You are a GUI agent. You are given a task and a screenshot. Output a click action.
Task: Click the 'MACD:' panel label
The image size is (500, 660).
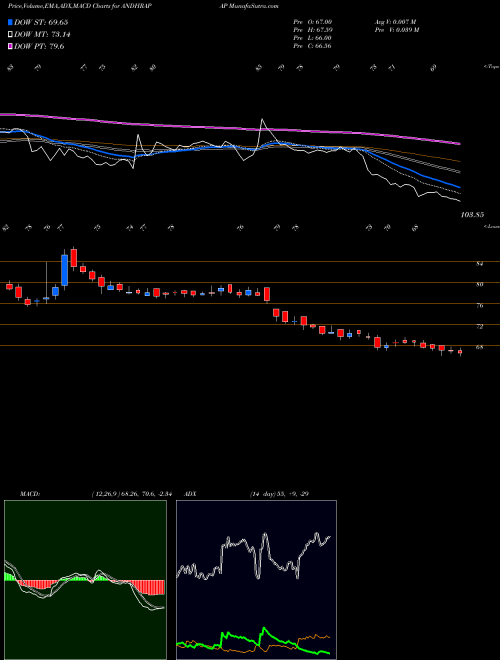30,494
